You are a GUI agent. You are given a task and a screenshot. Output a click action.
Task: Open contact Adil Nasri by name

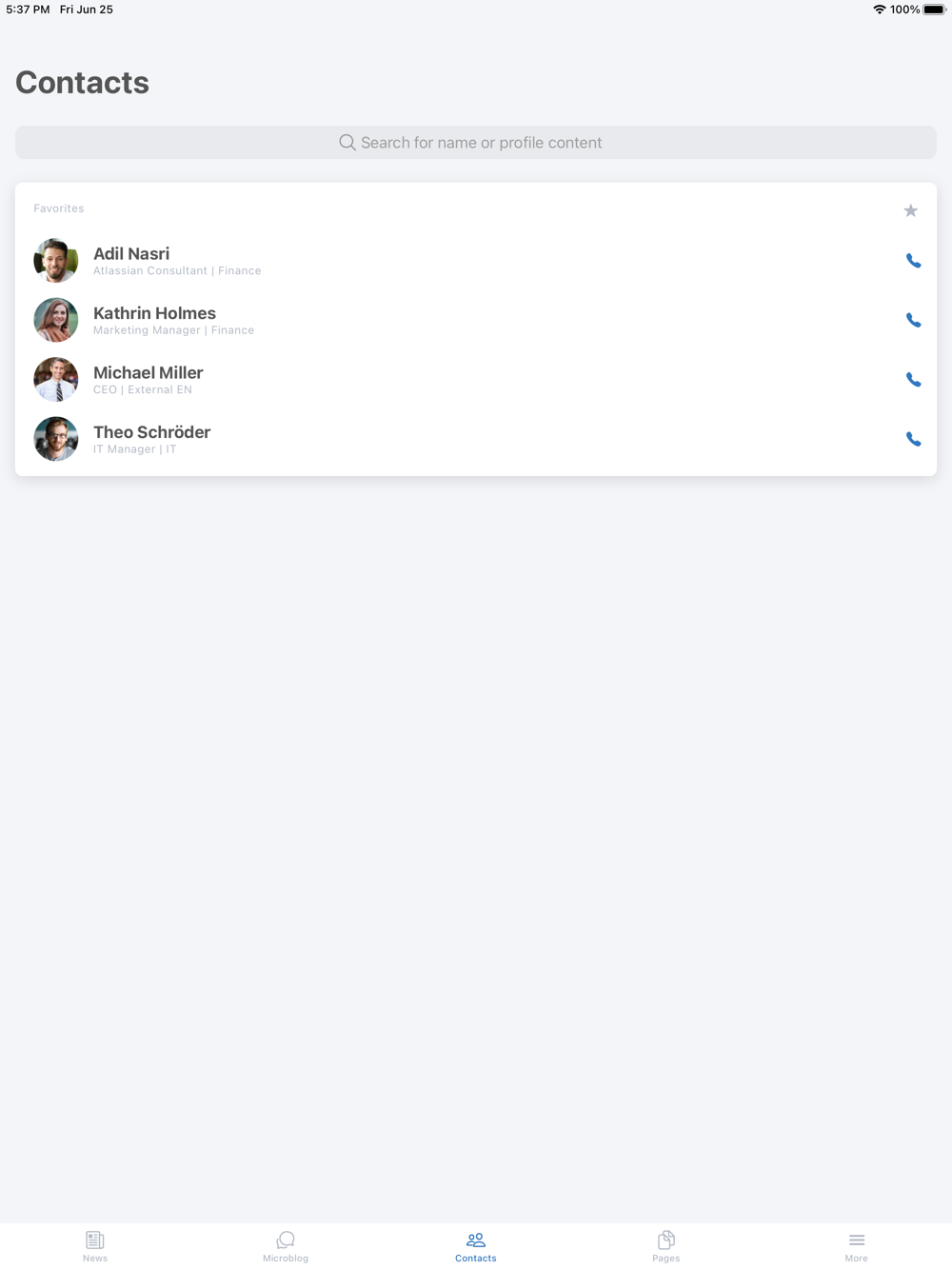pos(131,254)
